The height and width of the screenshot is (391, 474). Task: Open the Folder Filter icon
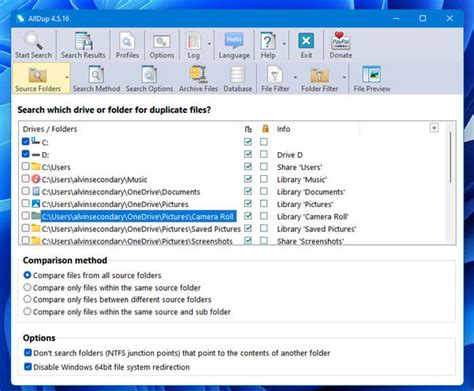click(x=320, y=75)
